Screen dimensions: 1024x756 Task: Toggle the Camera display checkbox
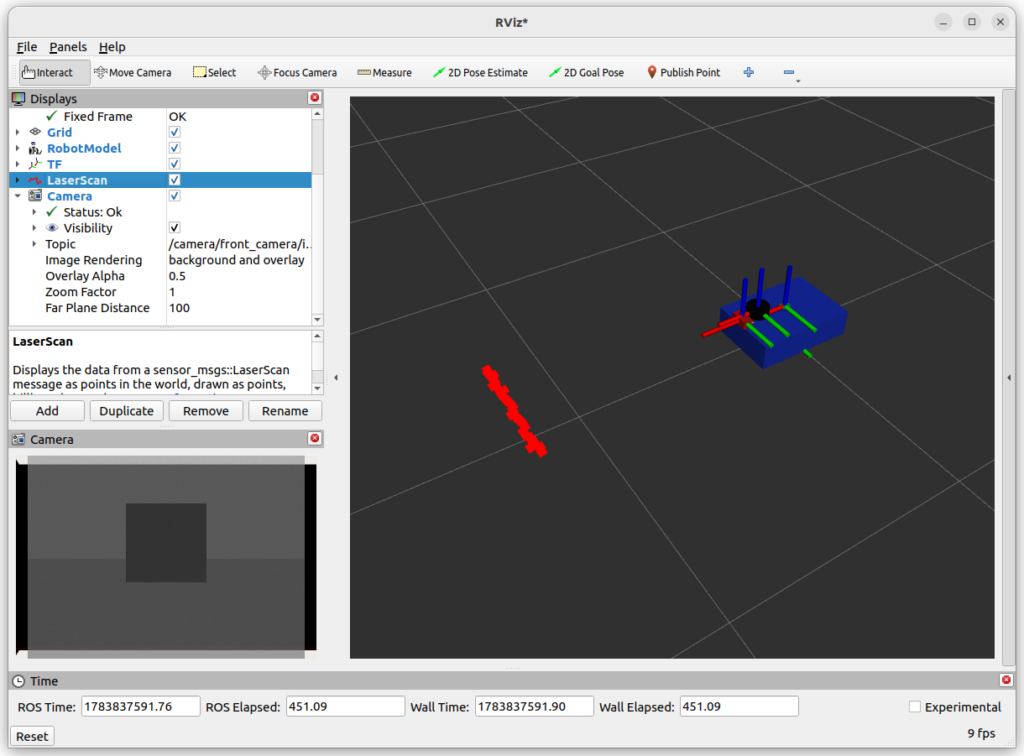click(x=174, y=196)
